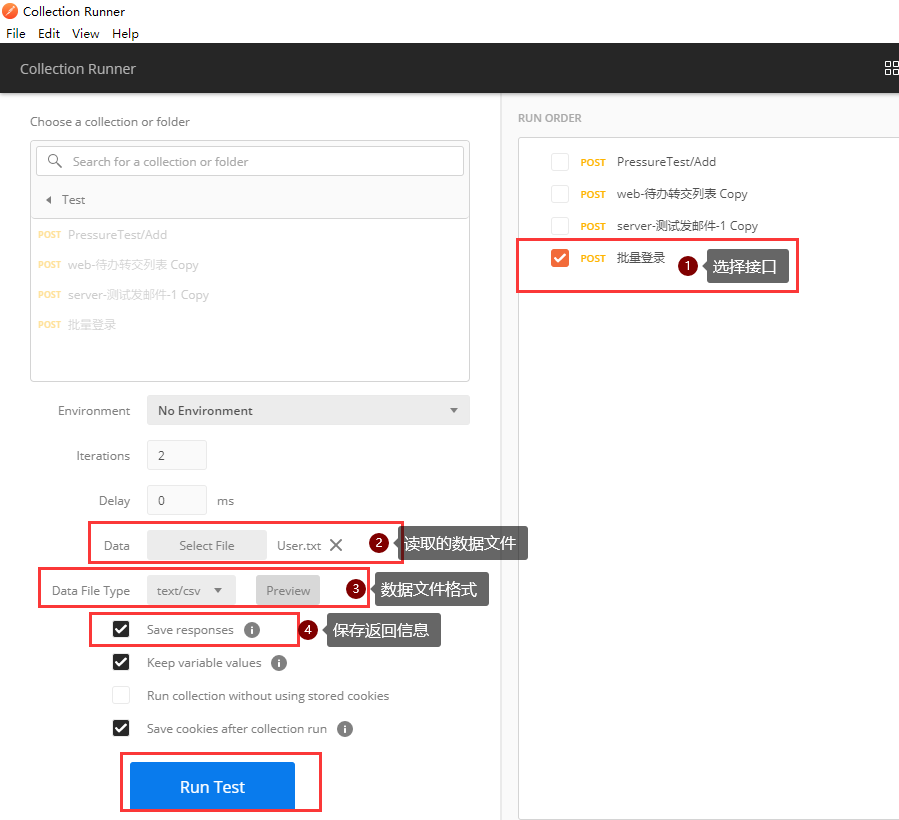Enable Run collection without using stored cookies
This screenshot has height=820, width=899.
[121, 695]
